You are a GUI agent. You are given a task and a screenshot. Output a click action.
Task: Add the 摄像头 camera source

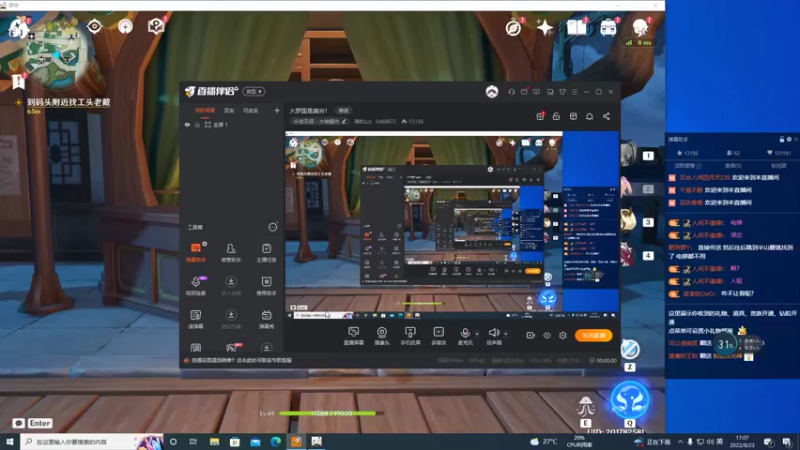click(382, 336)
